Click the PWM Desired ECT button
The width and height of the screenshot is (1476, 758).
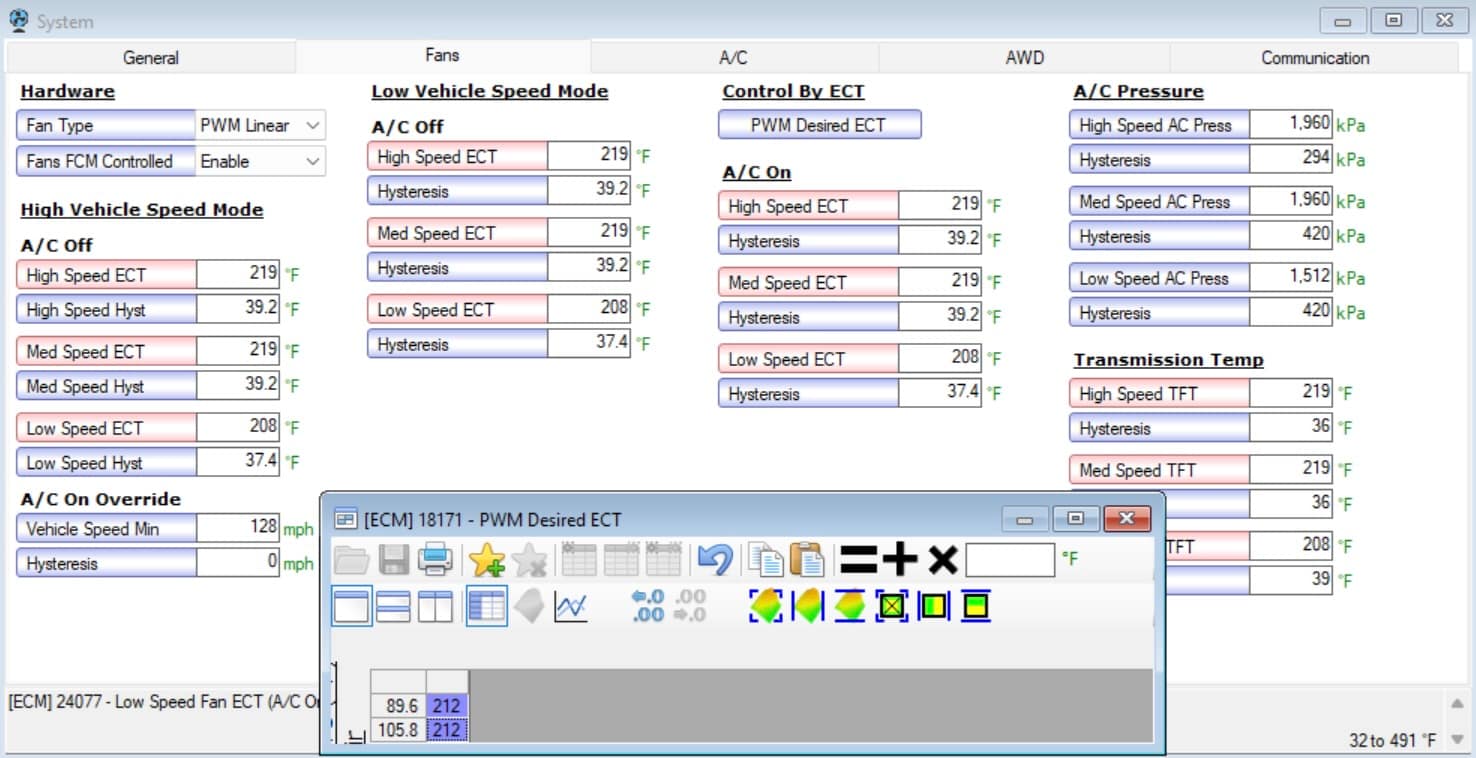tap(819, 125)
